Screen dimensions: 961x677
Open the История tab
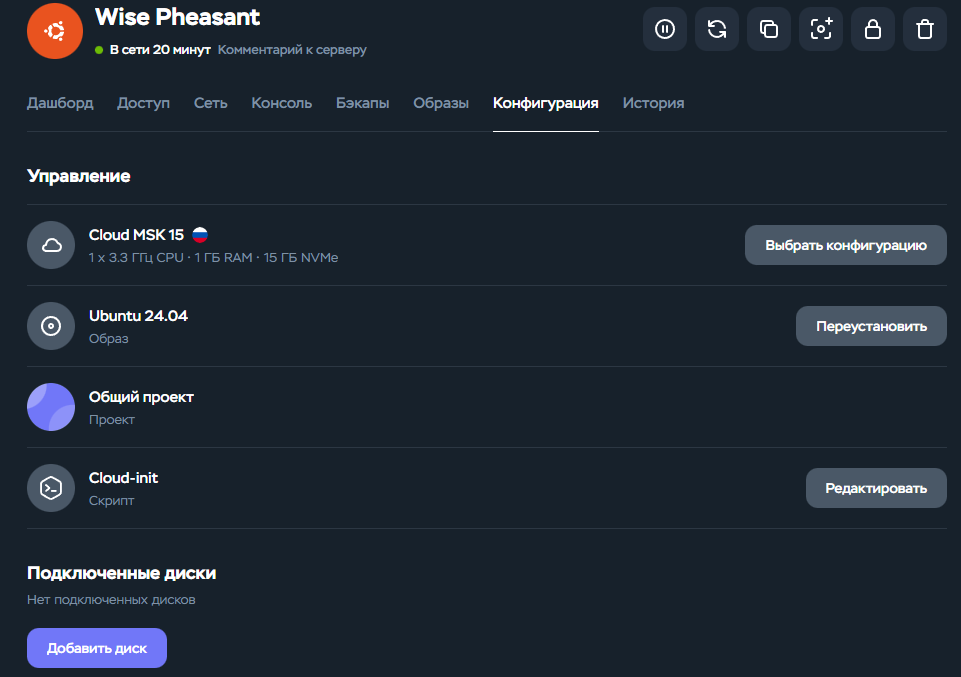click(653, 103)
